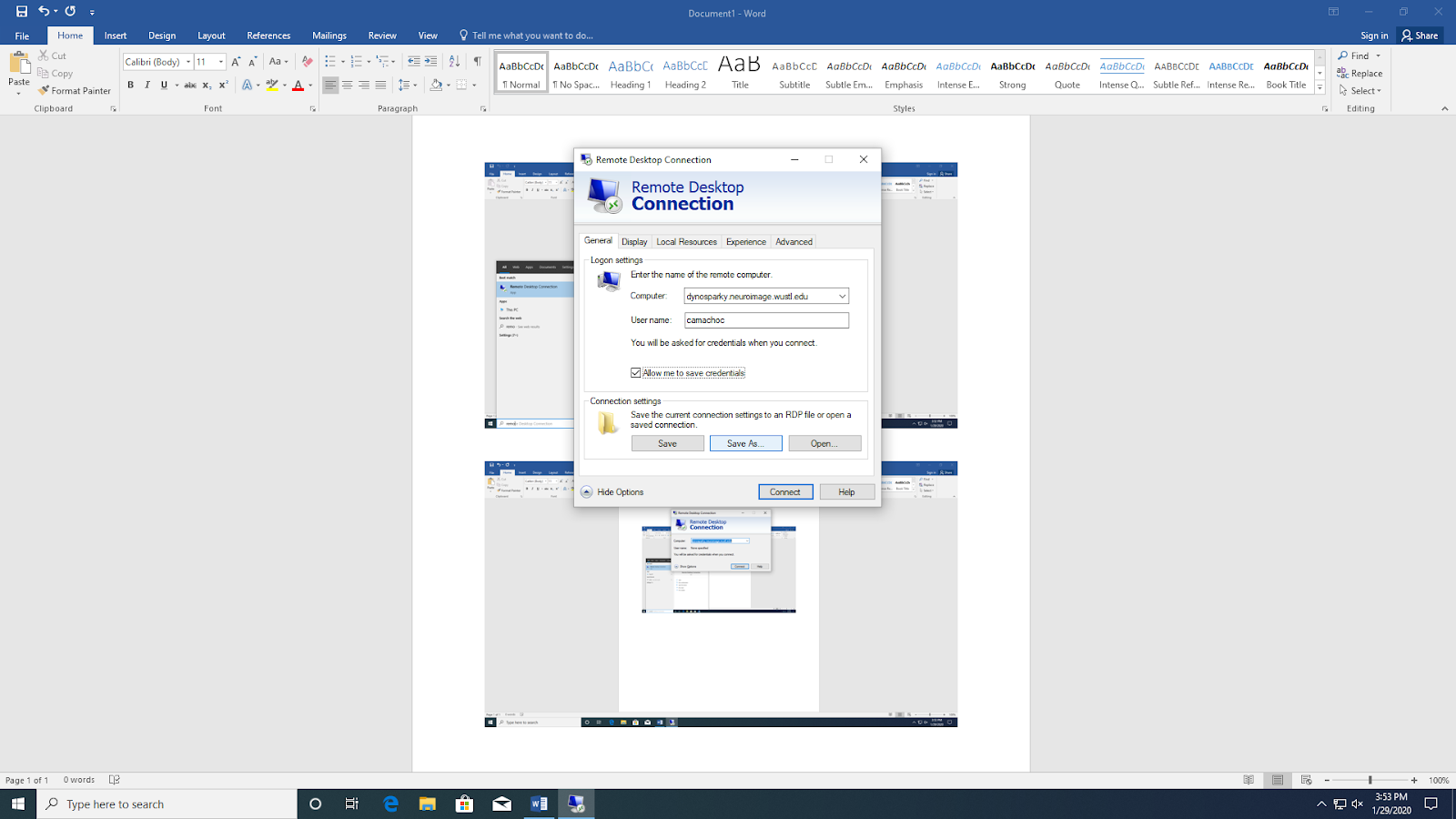1456x819 pixels.
Task: Click the Decrease Font Size icon
Action: (x=252, y=62)
